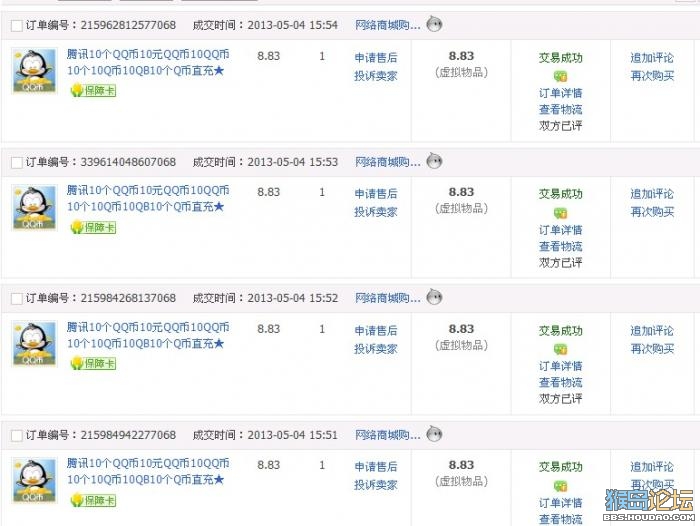The width and height of the screenshot is (700, 526).
Task: Open 订单详情 for the 15:52 order
Action: pos(561,366)
